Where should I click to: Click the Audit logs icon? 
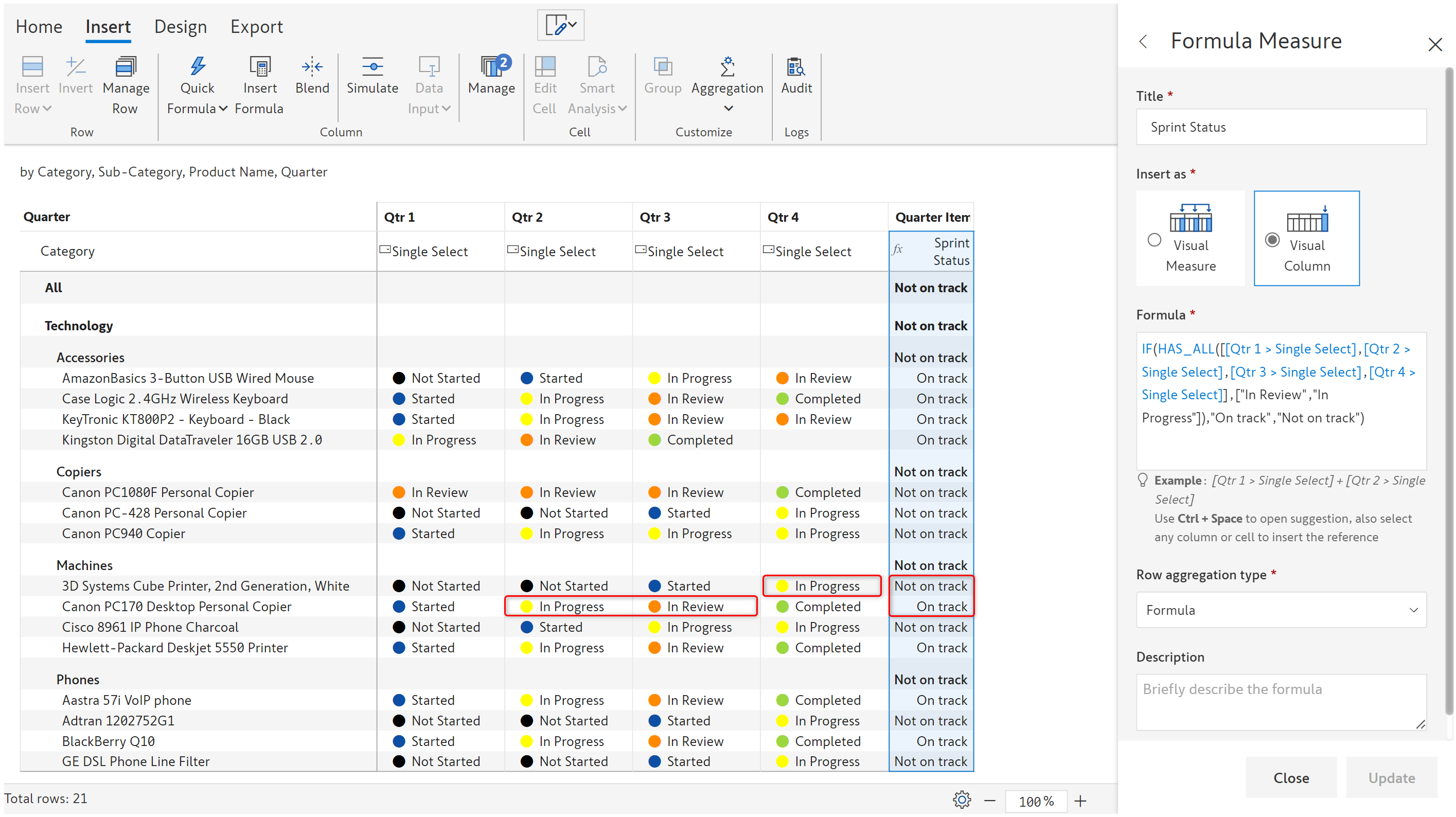pos(796,67)
